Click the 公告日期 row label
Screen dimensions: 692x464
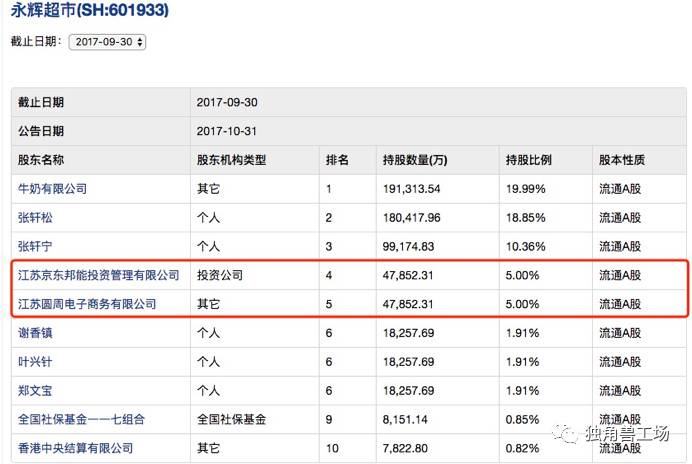tap(41, 131)
